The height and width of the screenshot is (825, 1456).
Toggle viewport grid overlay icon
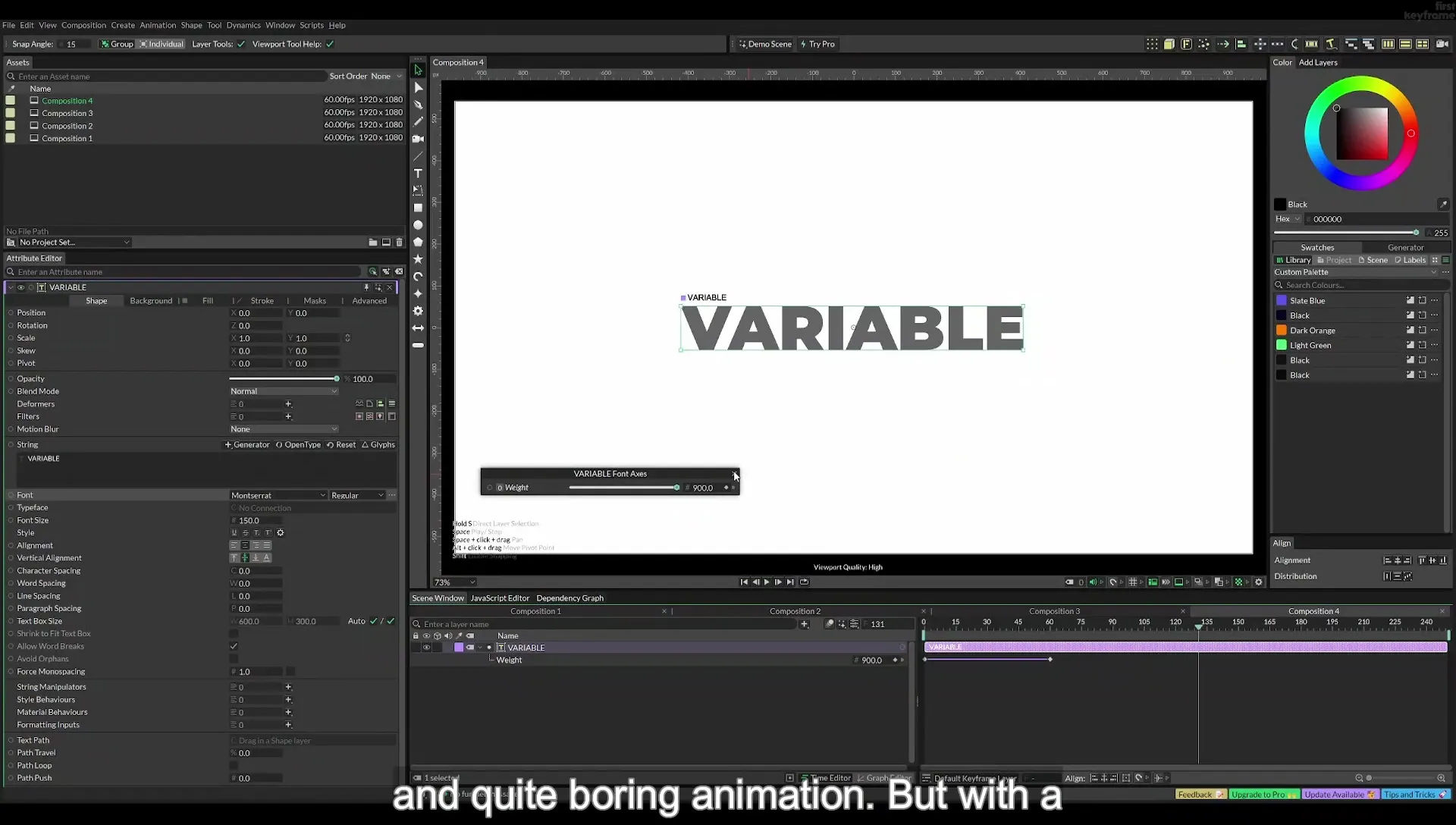tap(1133, 582)
